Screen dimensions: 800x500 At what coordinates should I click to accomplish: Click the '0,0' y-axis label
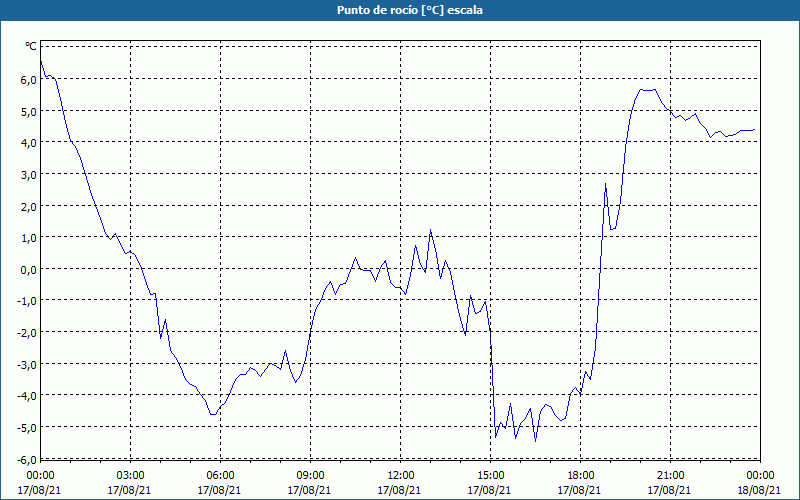coord(28,269)
